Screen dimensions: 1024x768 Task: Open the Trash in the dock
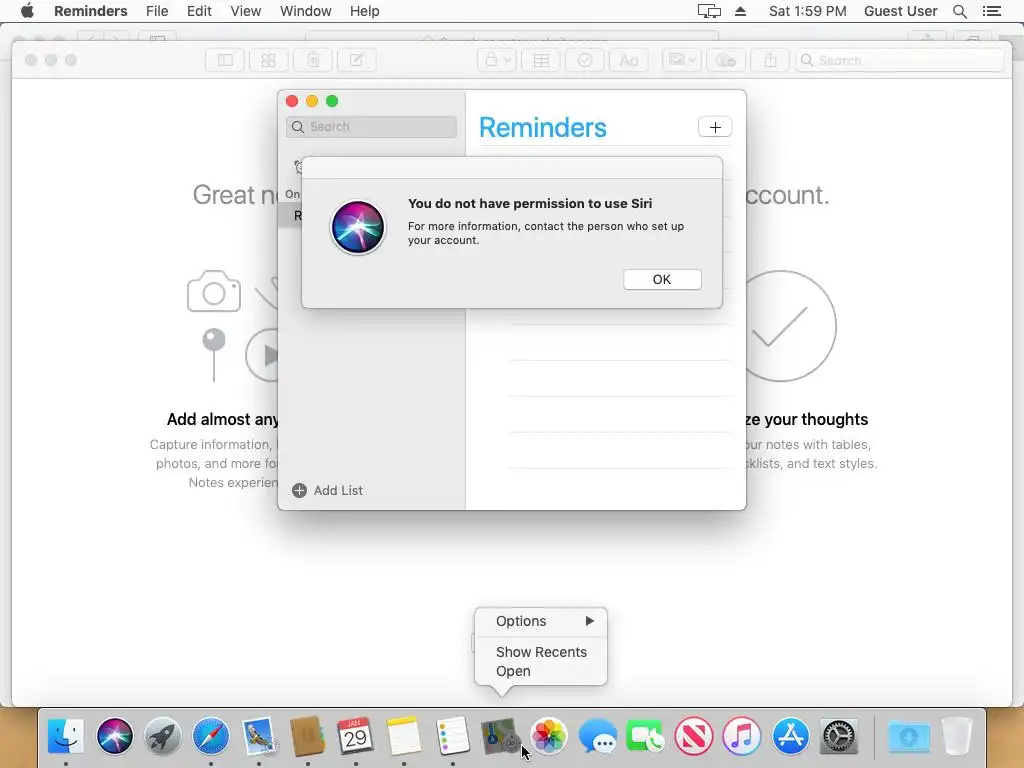click(x=957, y=736)
